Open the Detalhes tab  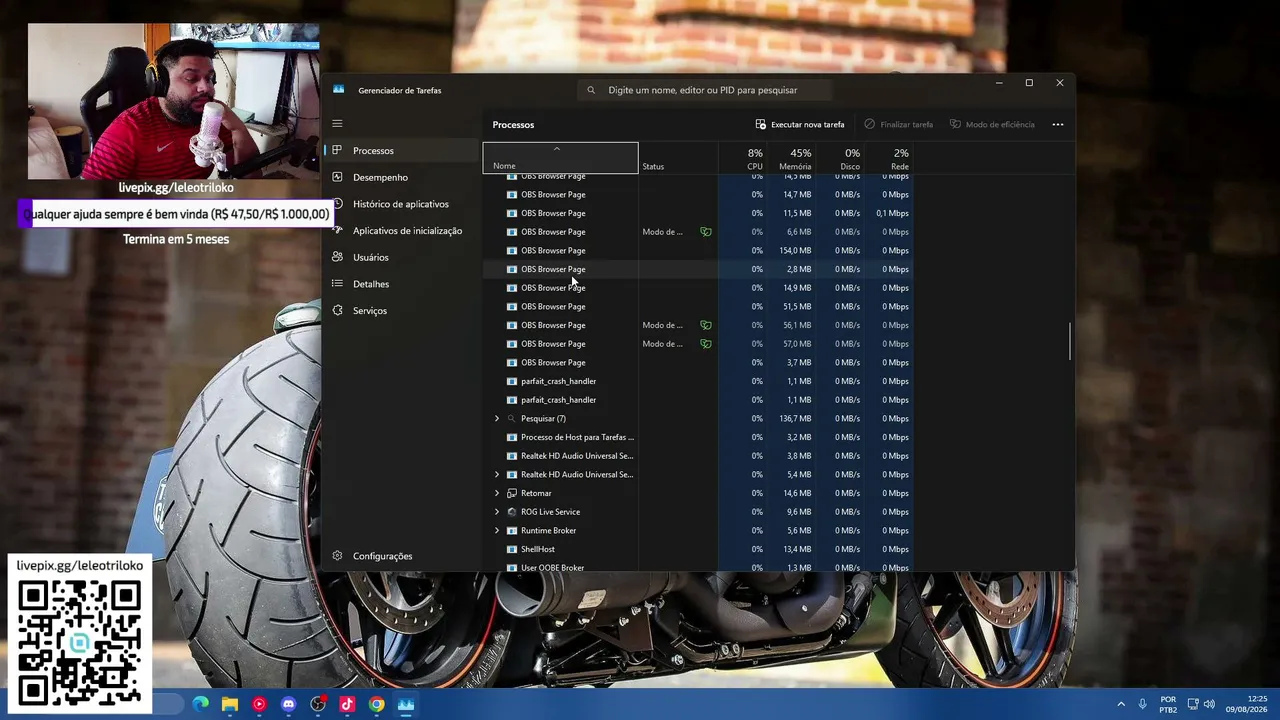pyautogui.click(x=402, y=284)
